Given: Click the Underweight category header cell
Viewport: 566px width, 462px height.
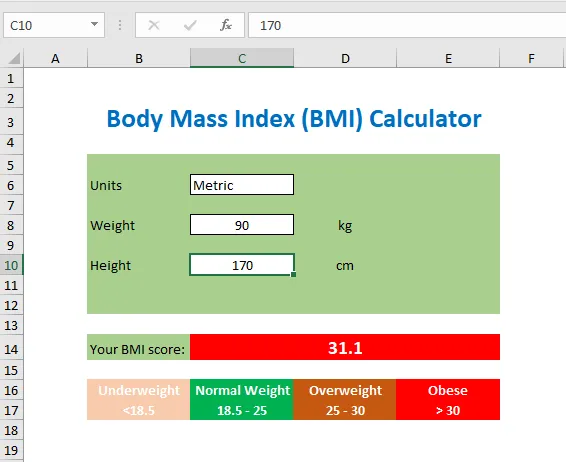Looking at the screenshot, I should point(139,390).
